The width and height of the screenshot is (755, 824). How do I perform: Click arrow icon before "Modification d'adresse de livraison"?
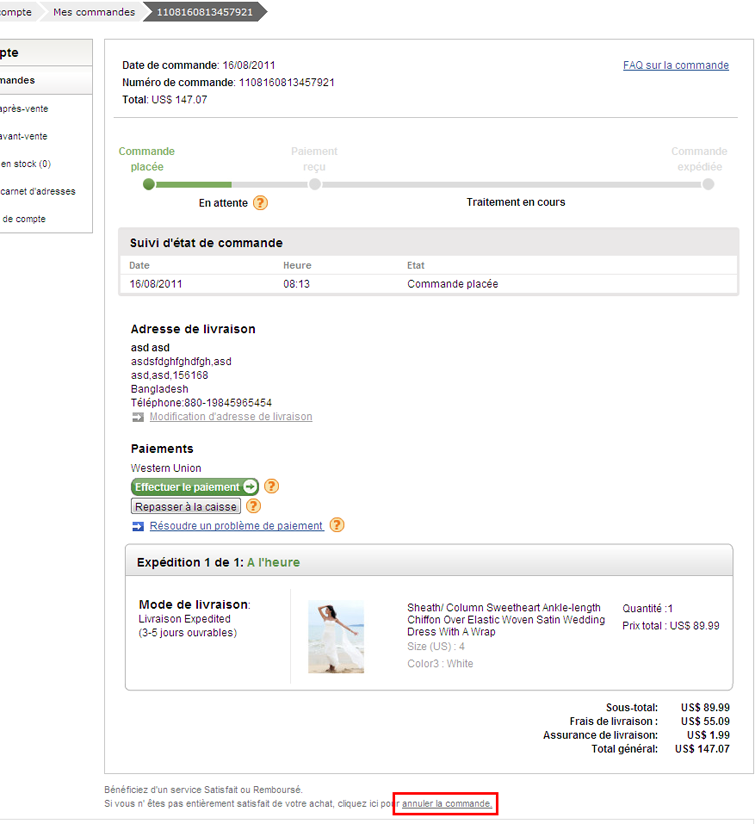click(138, 417)
